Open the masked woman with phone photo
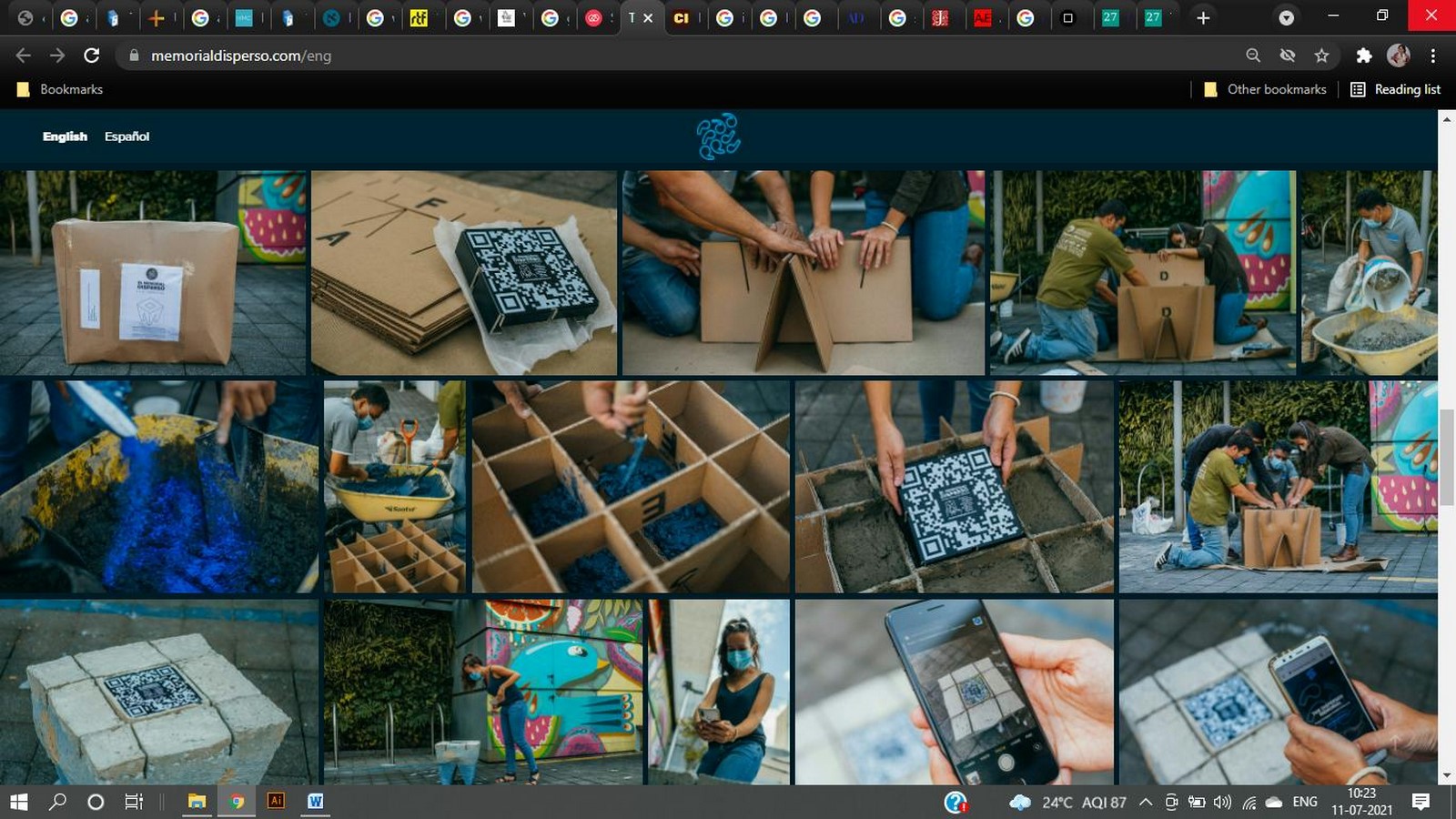The width and height of the screenshot is (1456, 819). (x=719, y=692)
